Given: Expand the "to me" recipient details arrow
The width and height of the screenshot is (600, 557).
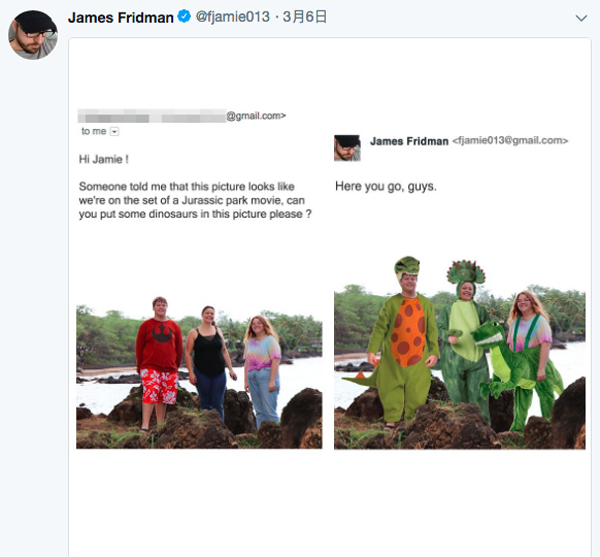Looking at the screenshot, I should pos(114,131).
